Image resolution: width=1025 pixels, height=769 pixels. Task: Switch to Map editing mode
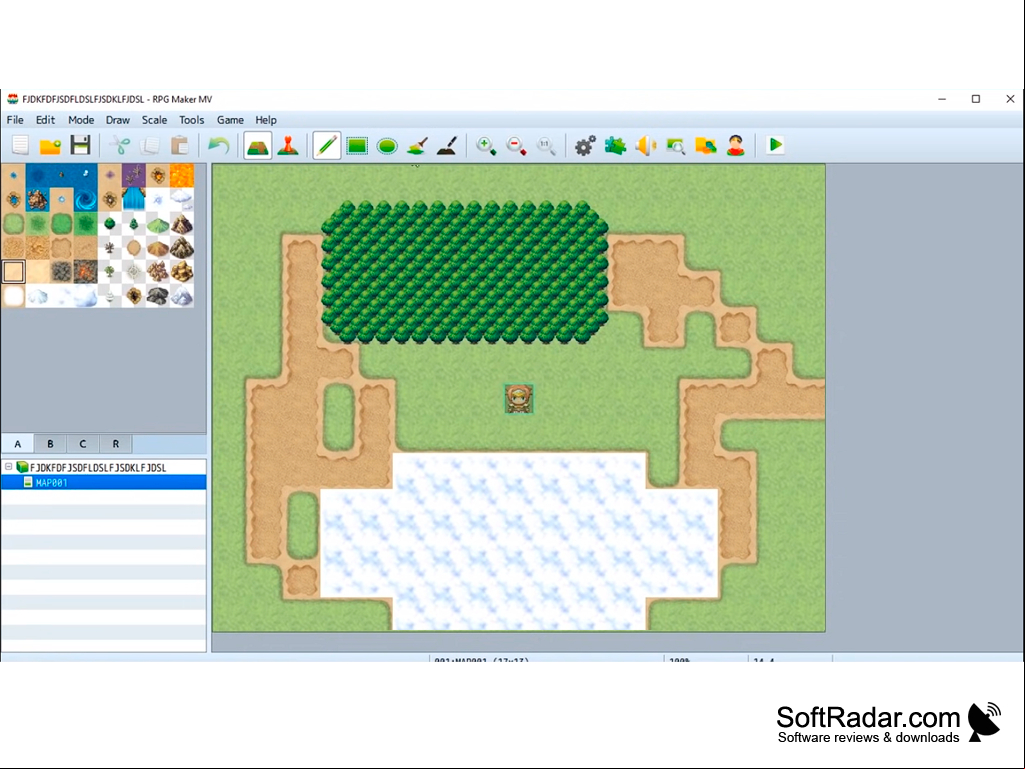click(x=258, y=145)
